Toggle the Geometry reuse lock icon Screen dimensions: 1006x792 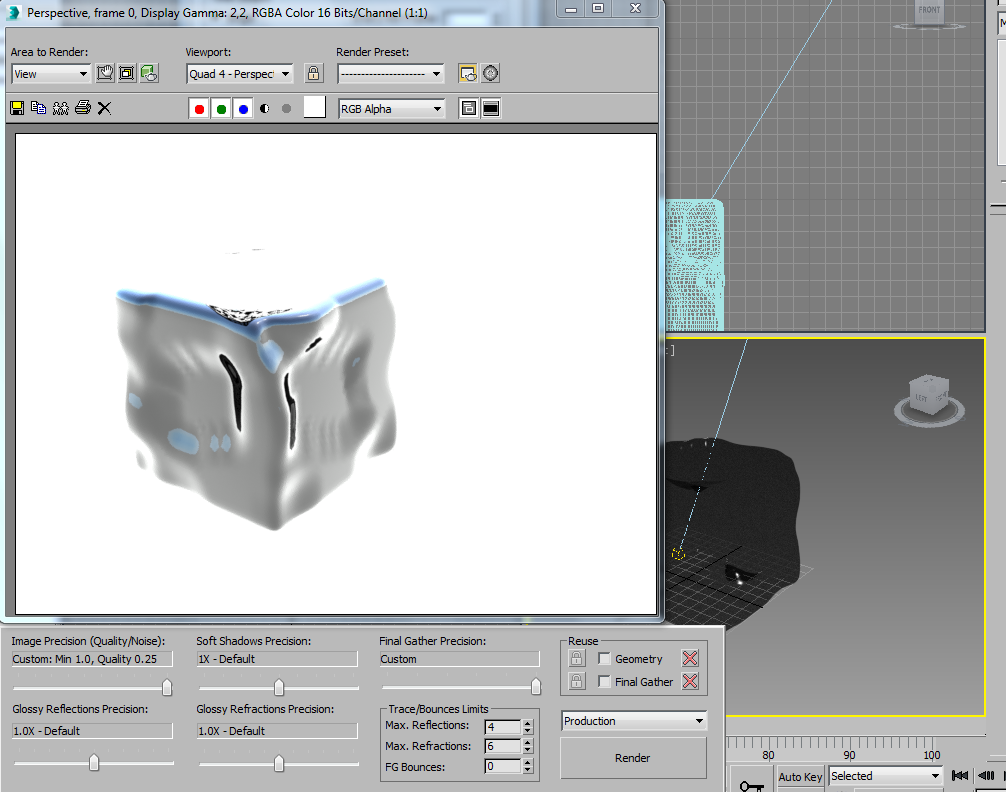577,659
